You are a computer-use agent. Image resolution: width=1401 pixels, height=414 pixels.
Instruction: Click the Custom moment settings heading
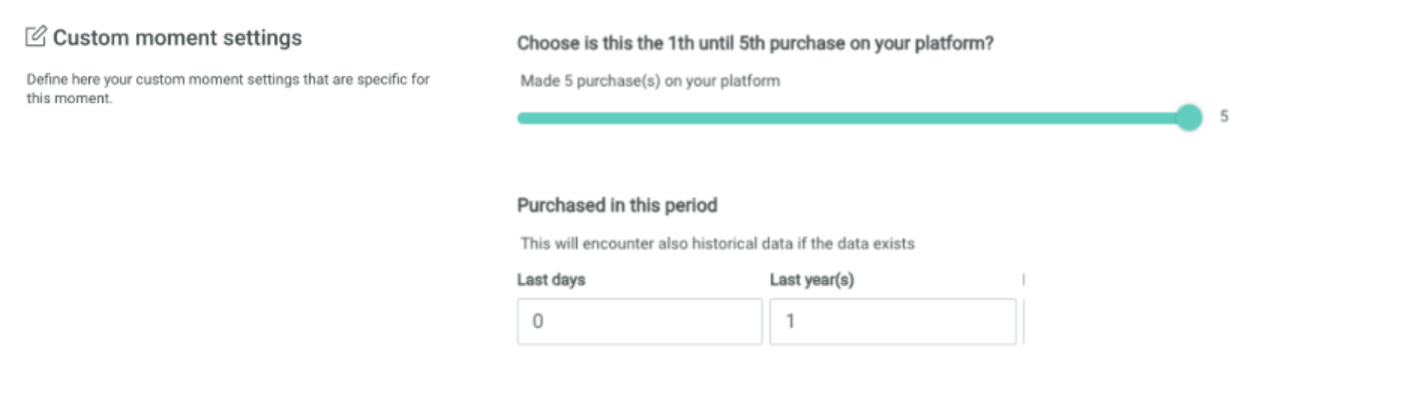point(177,38)
